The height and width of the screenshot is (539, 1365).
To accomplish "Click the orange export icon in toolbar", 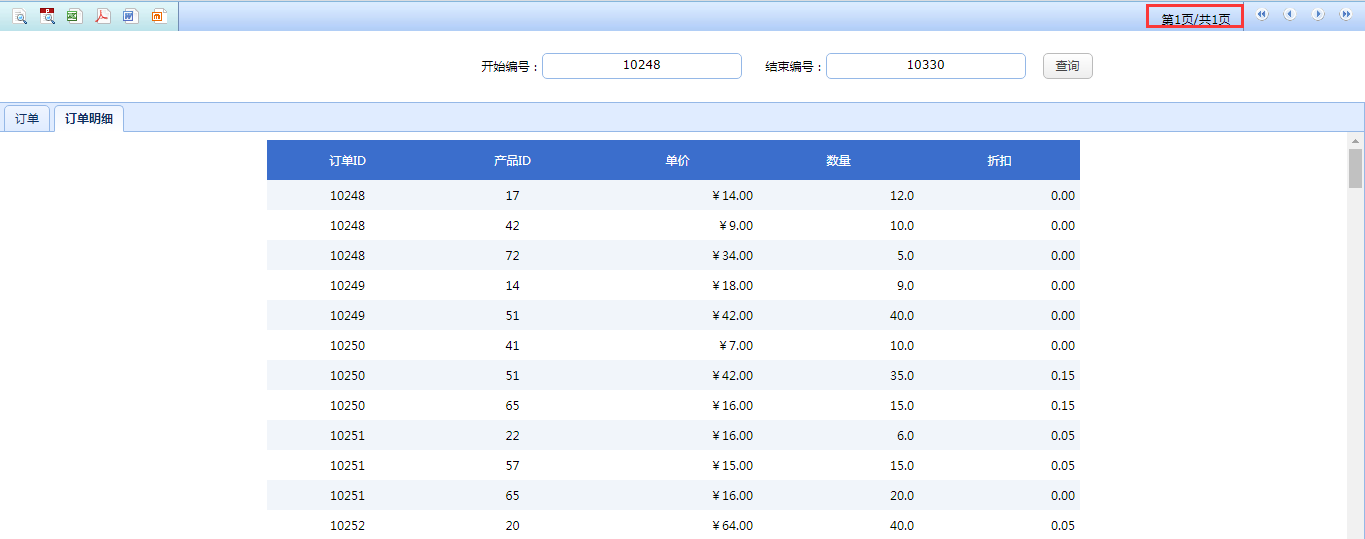I will (x=158, y=16).
